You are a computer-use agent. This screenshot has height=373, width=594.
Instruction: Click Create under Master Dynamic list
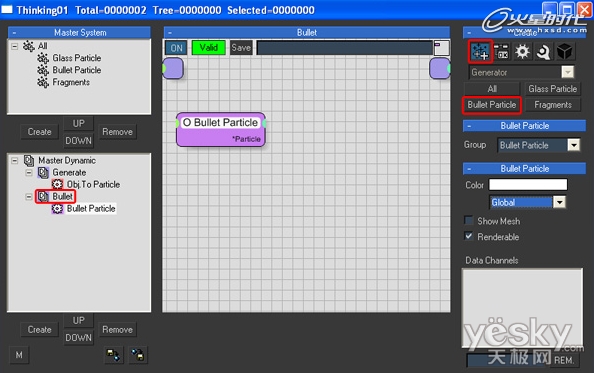[x=39, y=329]
